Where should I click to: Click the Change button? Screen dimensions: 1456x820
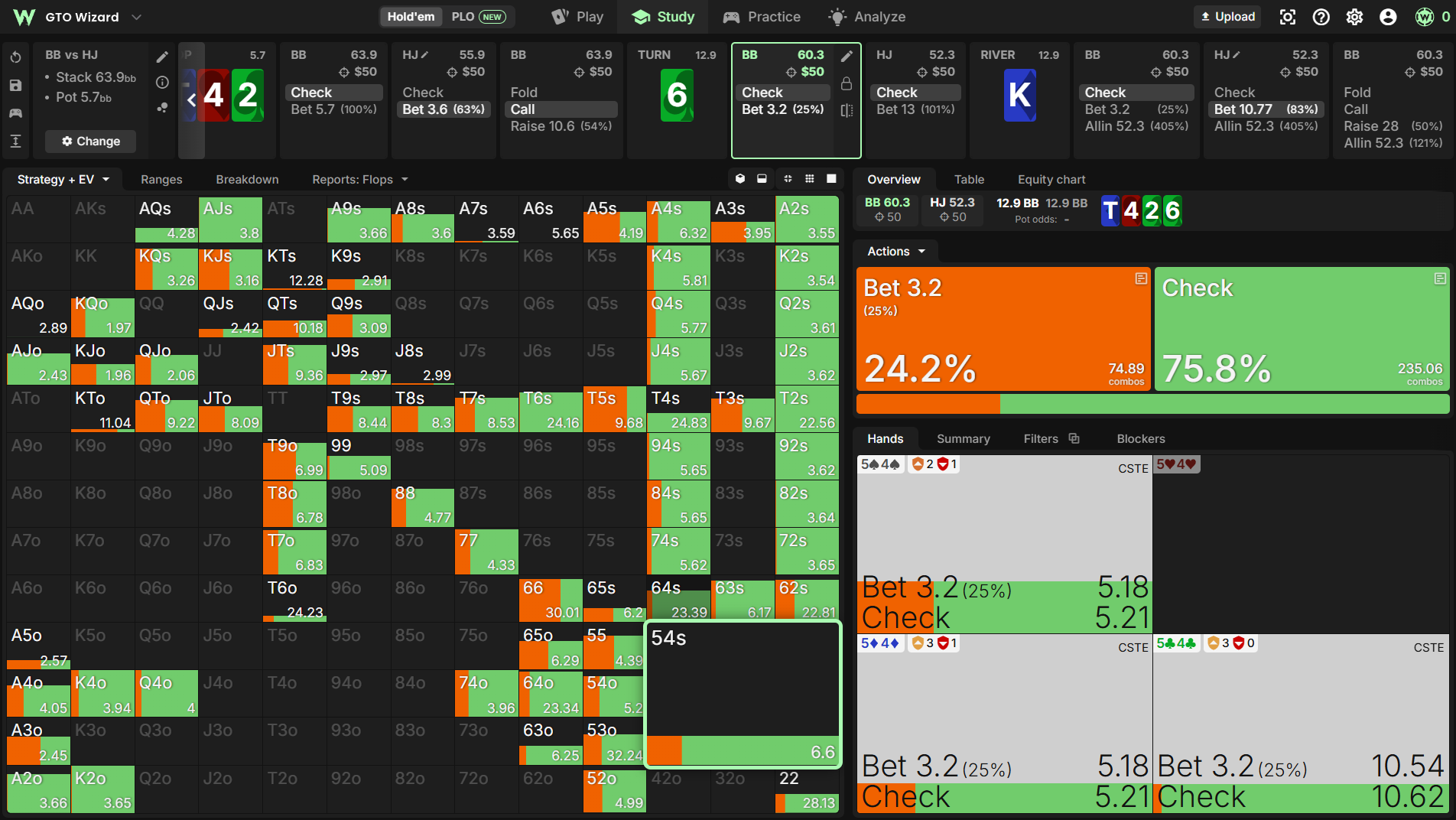tap(90, 142)
